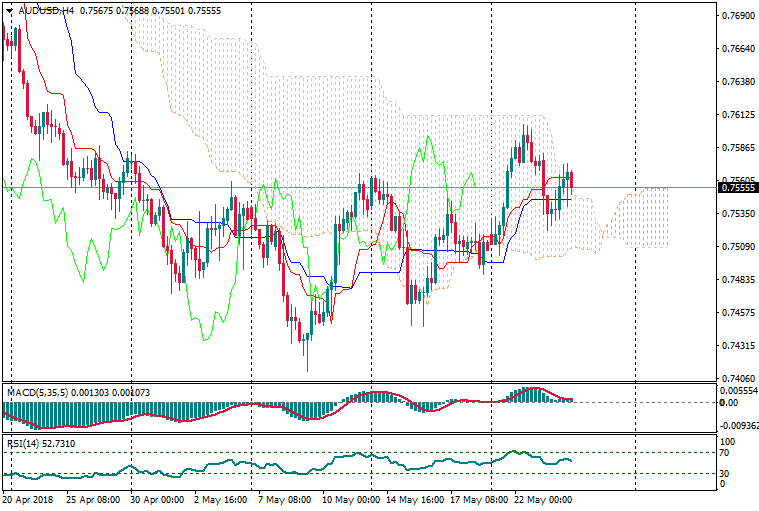Click the future Ichimoku cloud projection at right
Screen dimensions: 759x511
pyautogui.click(x=640, y=218)
